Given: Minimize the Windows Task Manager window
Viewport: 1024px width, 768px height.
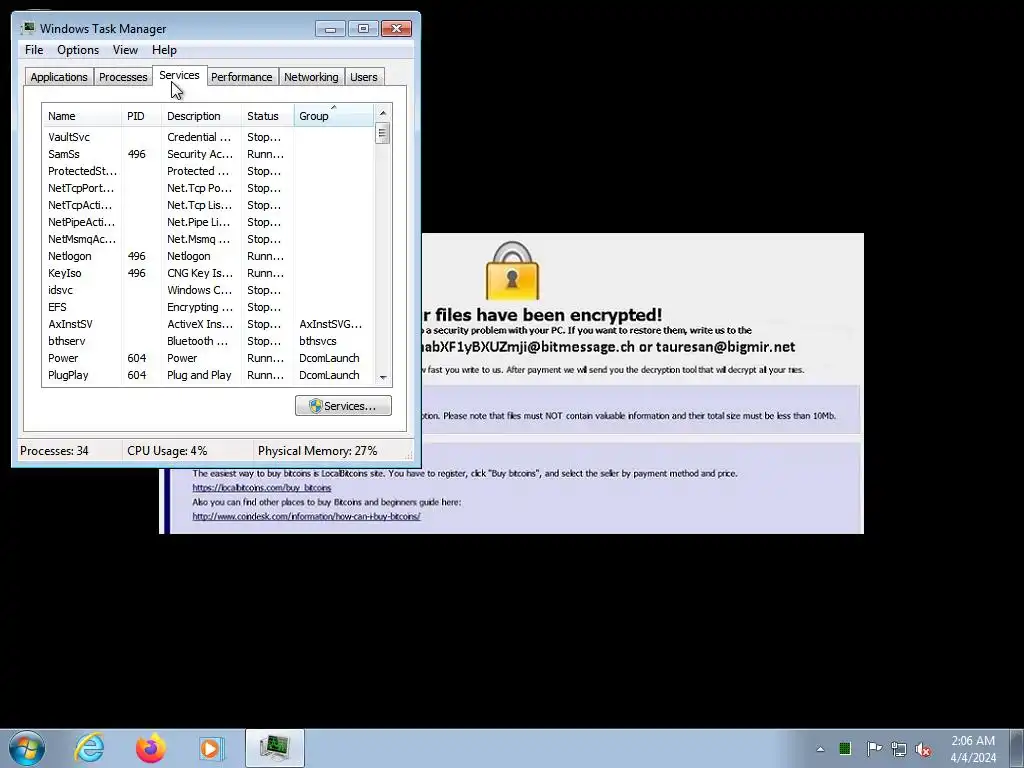Looking at the screenshot, I should click(x=330, y=29).
